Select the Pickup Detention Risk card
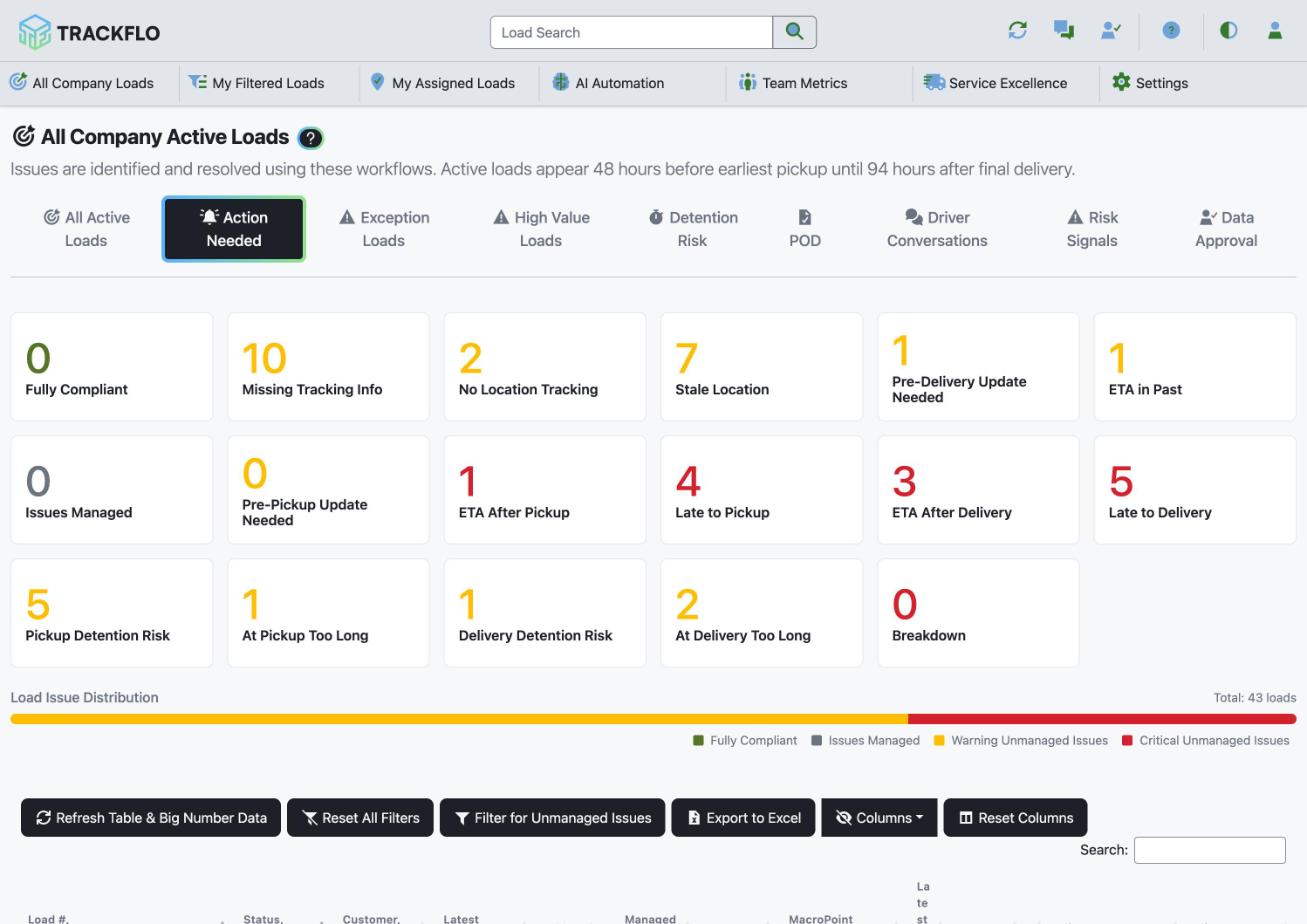The width and height of the screenshot is (1307, 924). [x=111, y=613]
